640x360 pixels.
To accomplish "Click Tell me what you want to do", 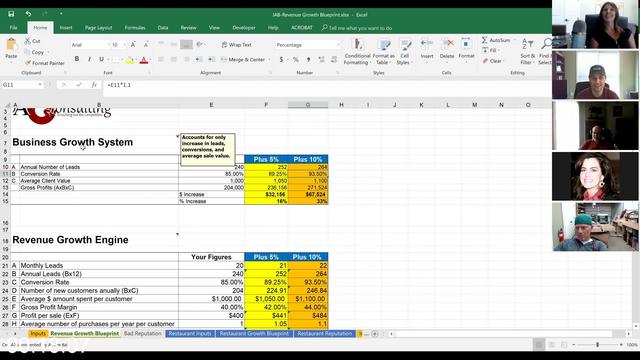I will (x=356, y=28).
